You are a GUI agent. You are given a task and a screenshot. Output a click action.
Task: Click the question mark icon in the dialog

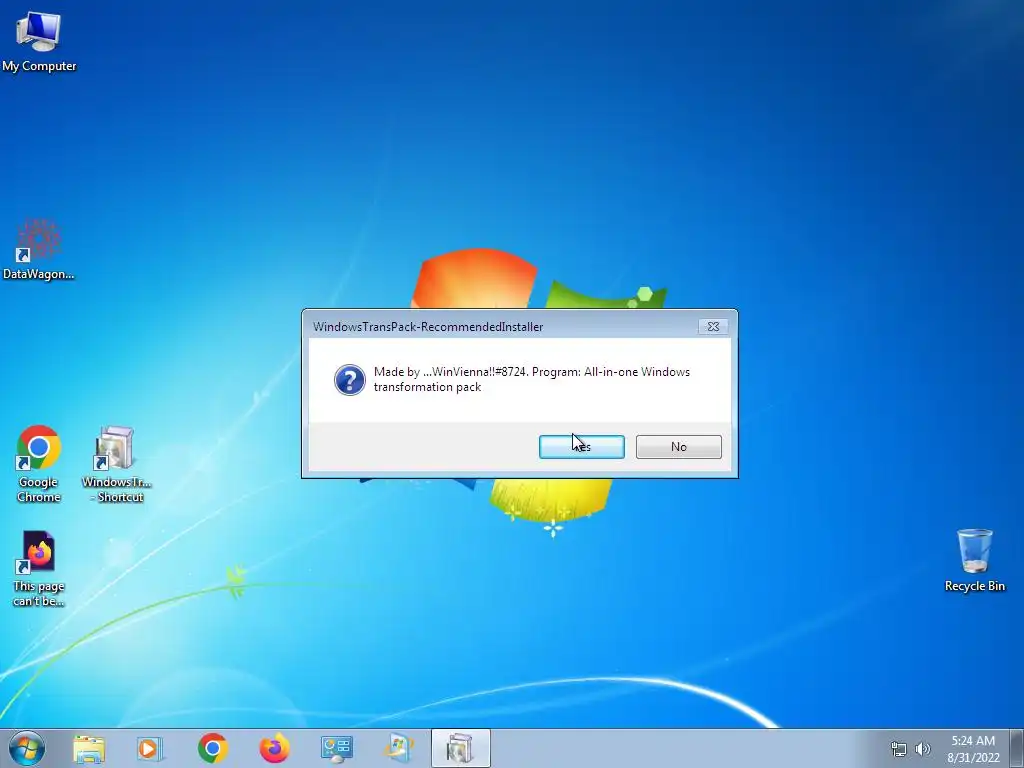coord(349,379)
